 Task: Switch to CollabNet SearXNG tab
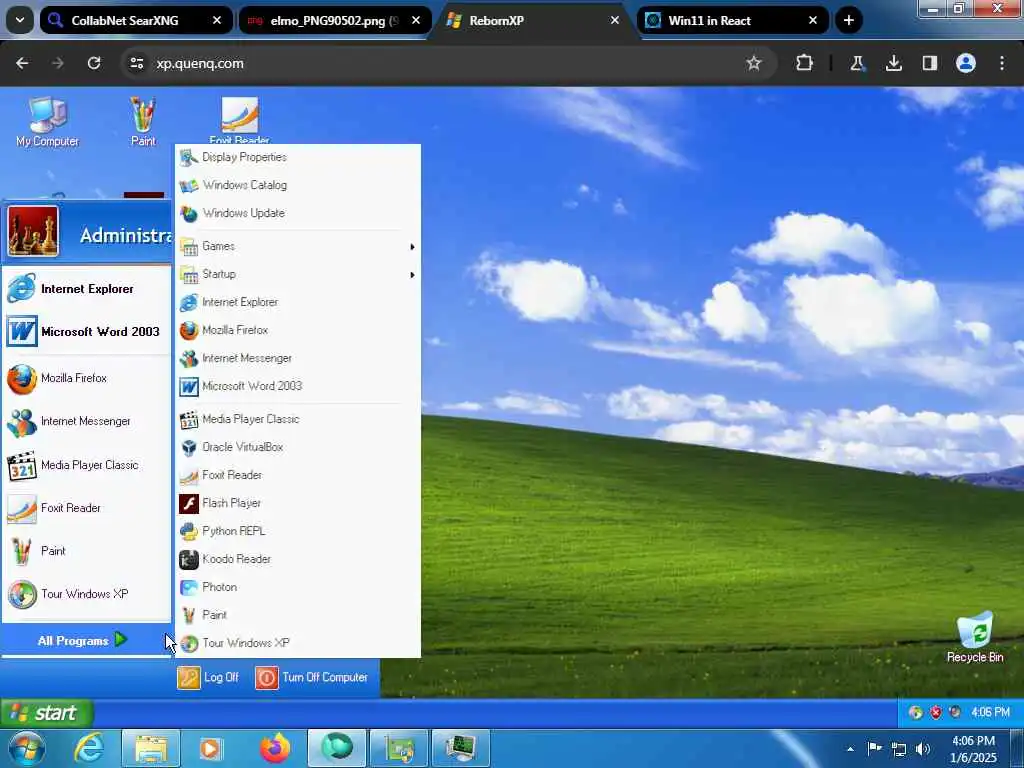pyautogui.click(x=136, y=20)
